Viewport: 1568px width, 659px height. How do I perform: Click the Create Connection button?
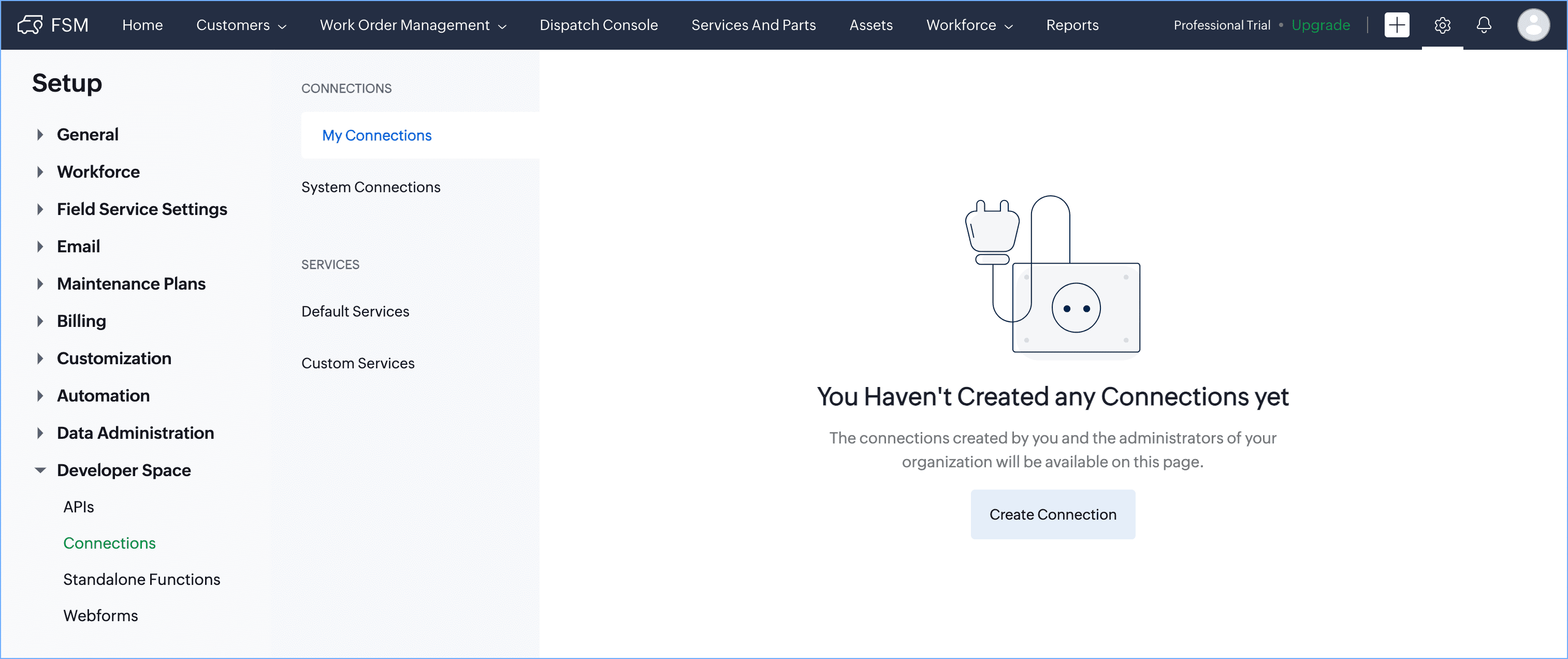[1052, 514]
